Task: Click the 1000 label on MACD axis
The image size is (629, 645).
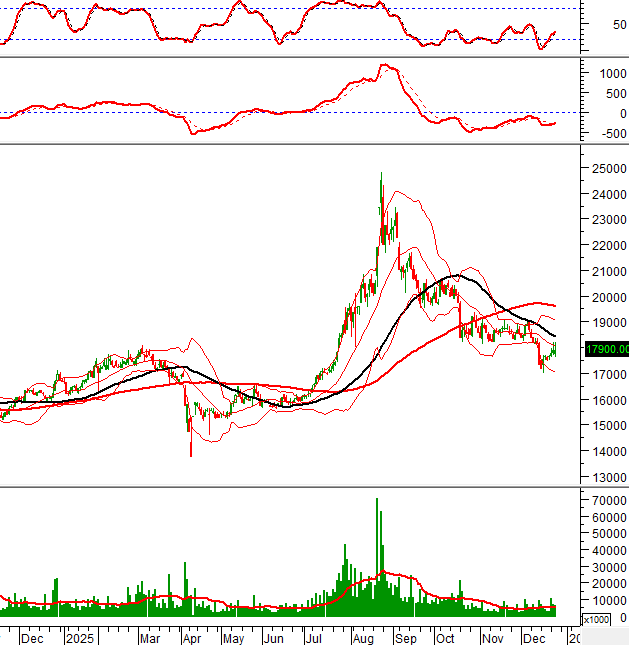Action: 606,74
